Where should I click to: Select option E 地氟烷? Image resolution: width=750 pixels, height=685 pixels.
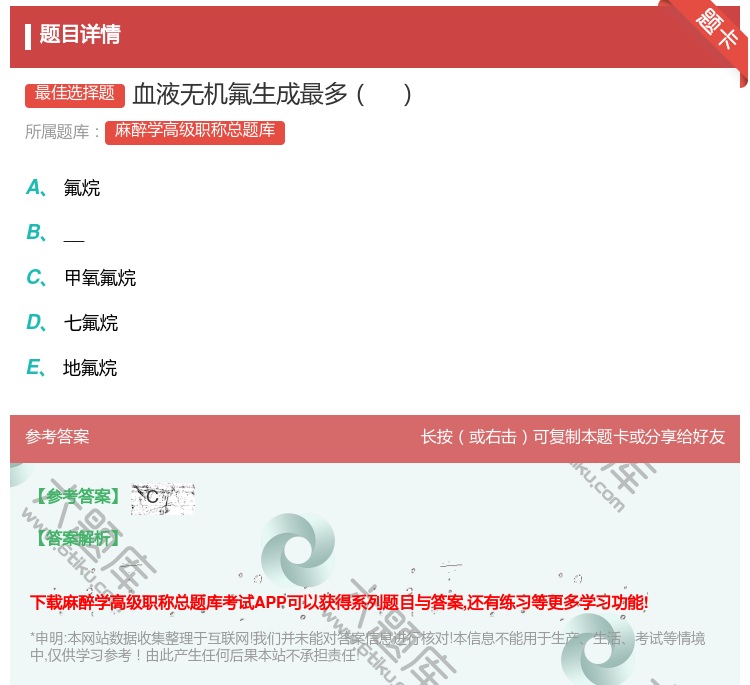(90, 368)
